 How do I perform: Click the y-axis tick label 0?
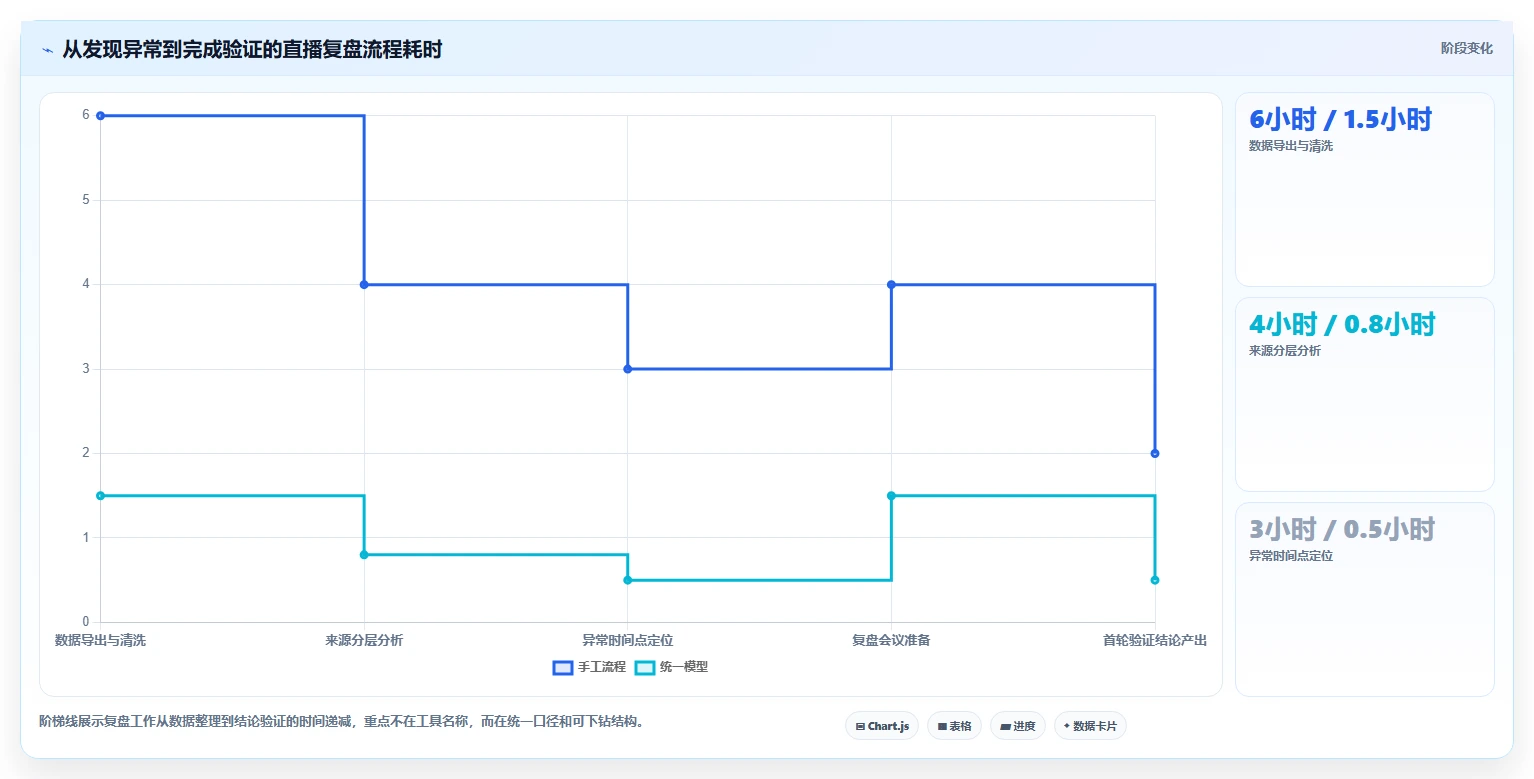click(86, 622)
